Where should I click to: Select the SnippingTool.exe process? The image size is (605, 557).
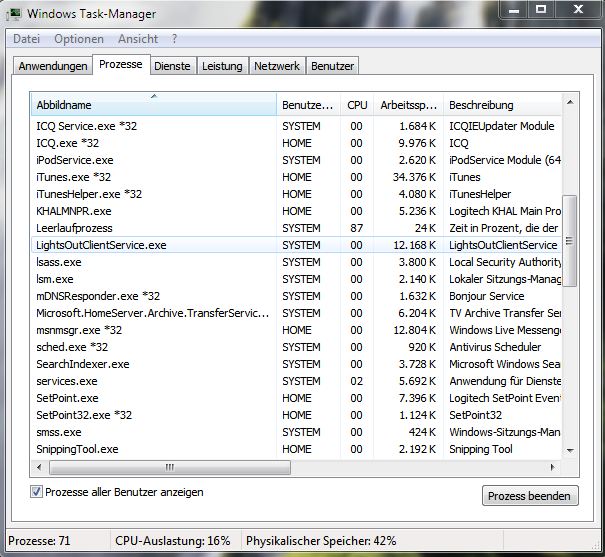click(296, 449)
